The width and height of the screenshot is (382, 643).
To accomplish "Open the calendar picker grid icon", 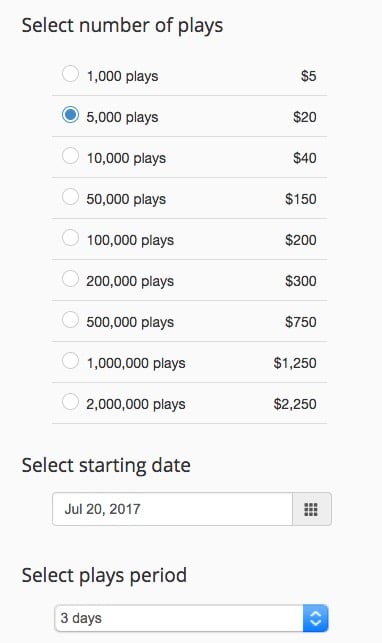I will (311, 509).
